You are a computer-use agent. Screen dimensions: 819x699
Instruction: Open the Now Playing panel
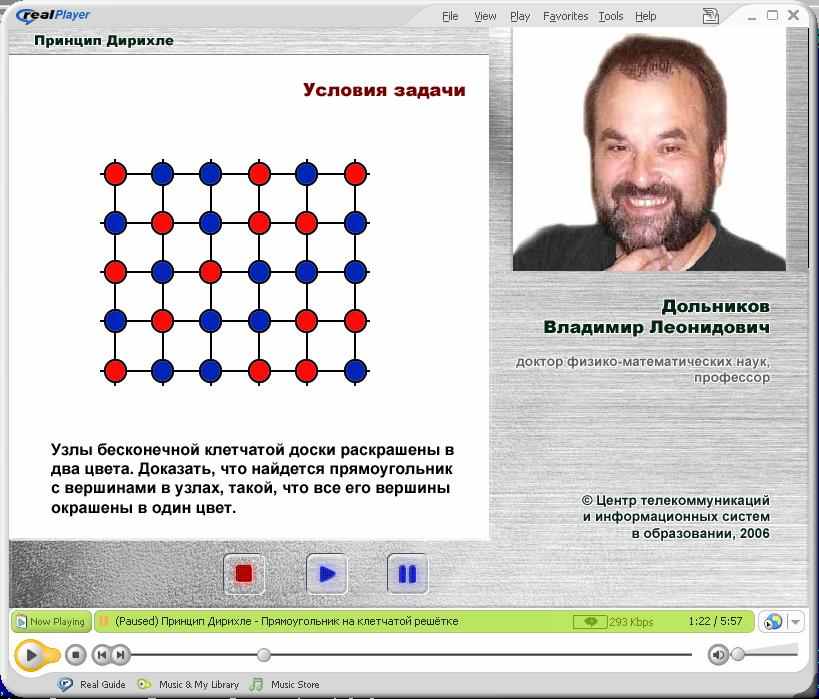(51, 622)
